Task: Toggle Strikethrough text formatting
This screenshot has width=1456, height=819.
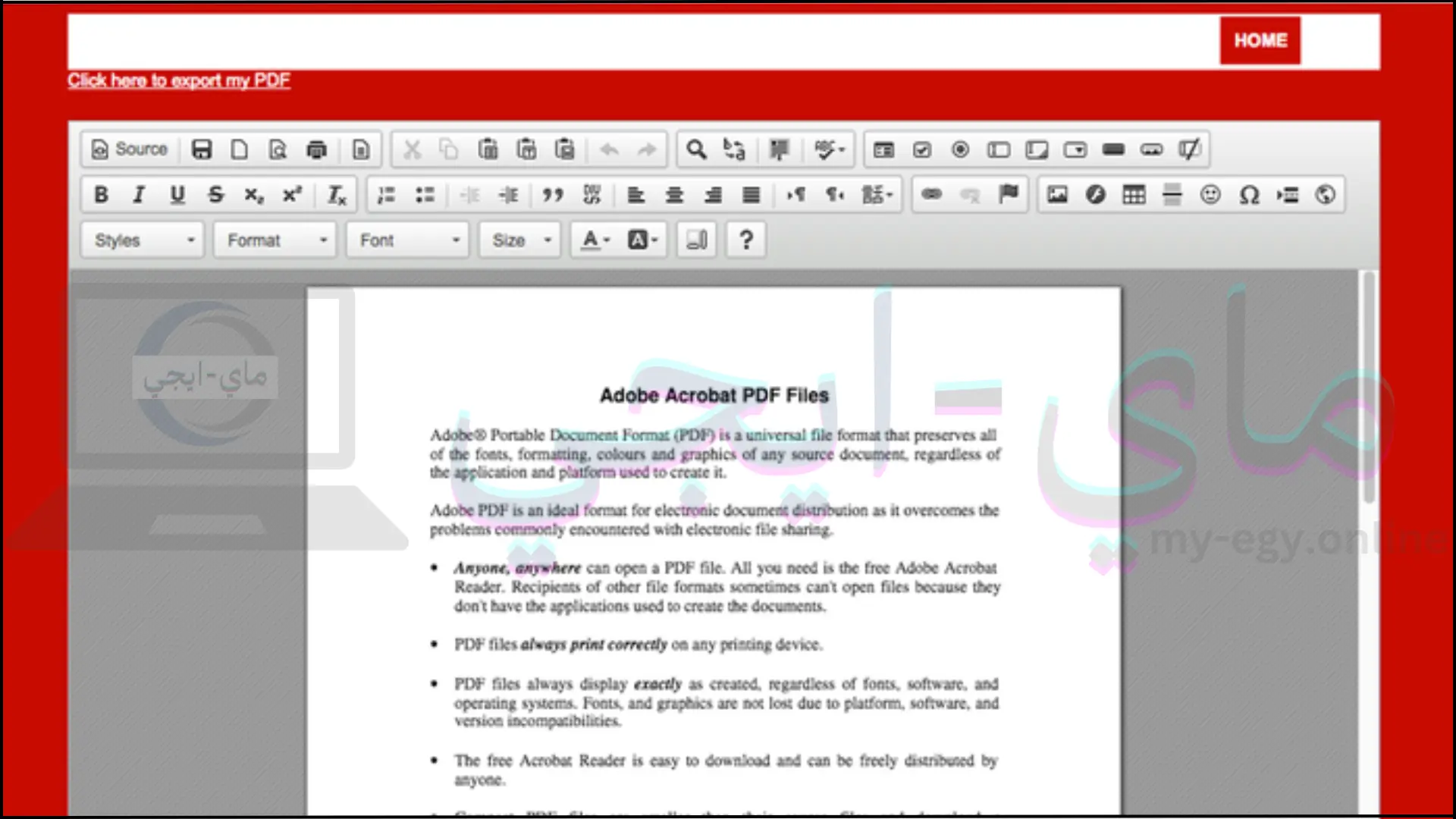Action: click(216, 194)
